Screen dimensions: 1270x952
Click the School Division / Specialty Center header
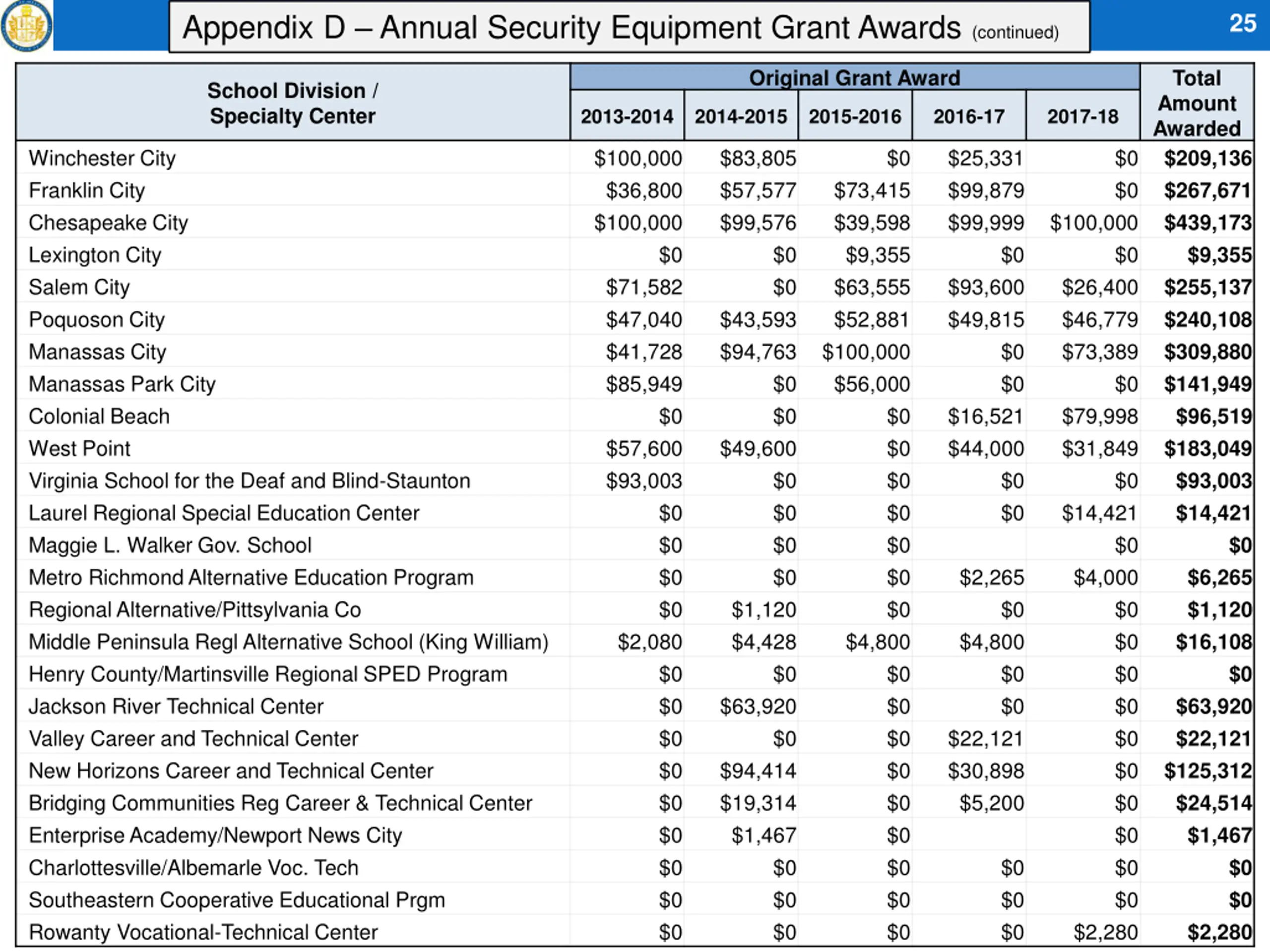coord(292,103)
